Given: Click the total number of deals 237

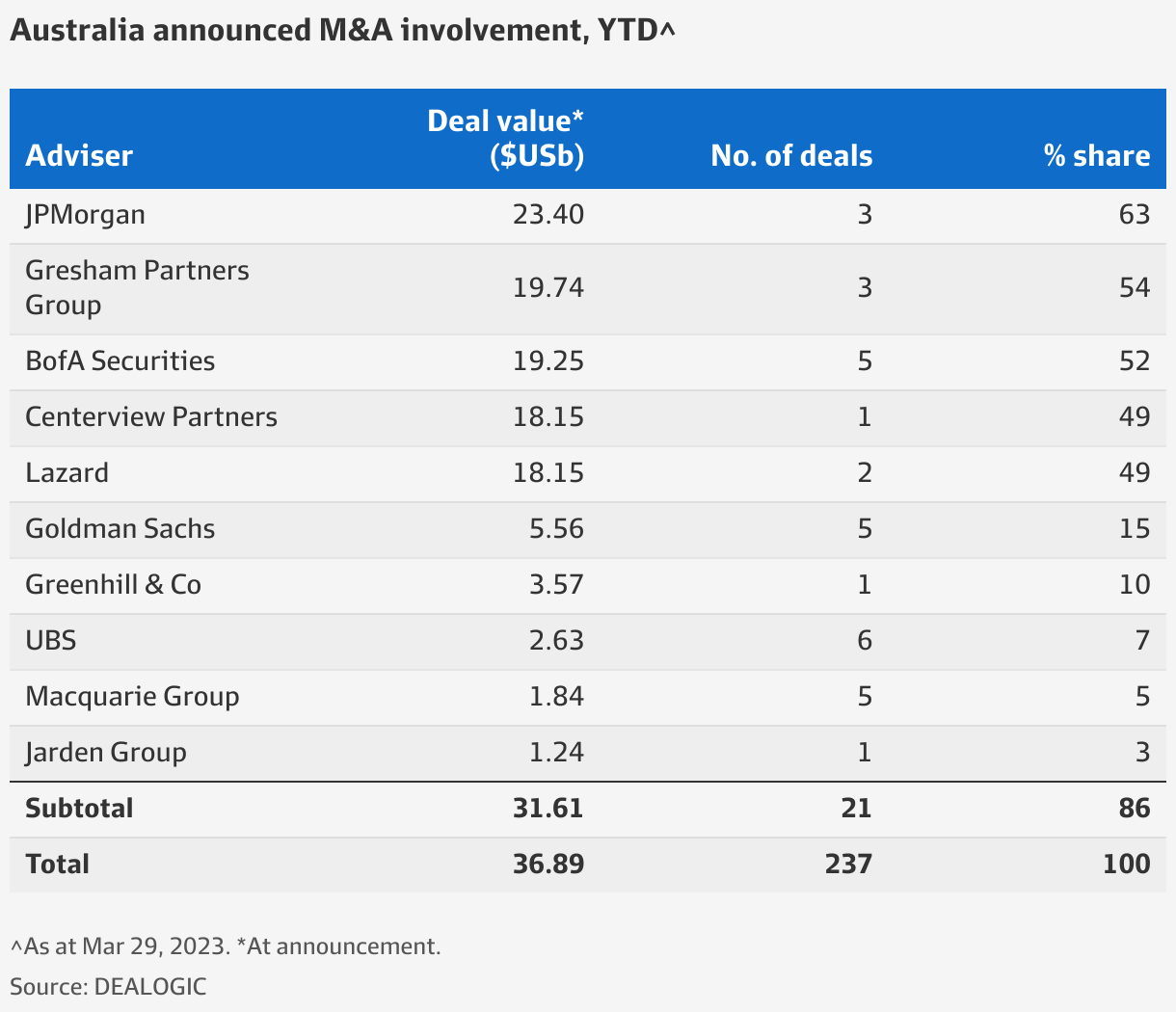Looking at the screenshot, I should point(848,864).
